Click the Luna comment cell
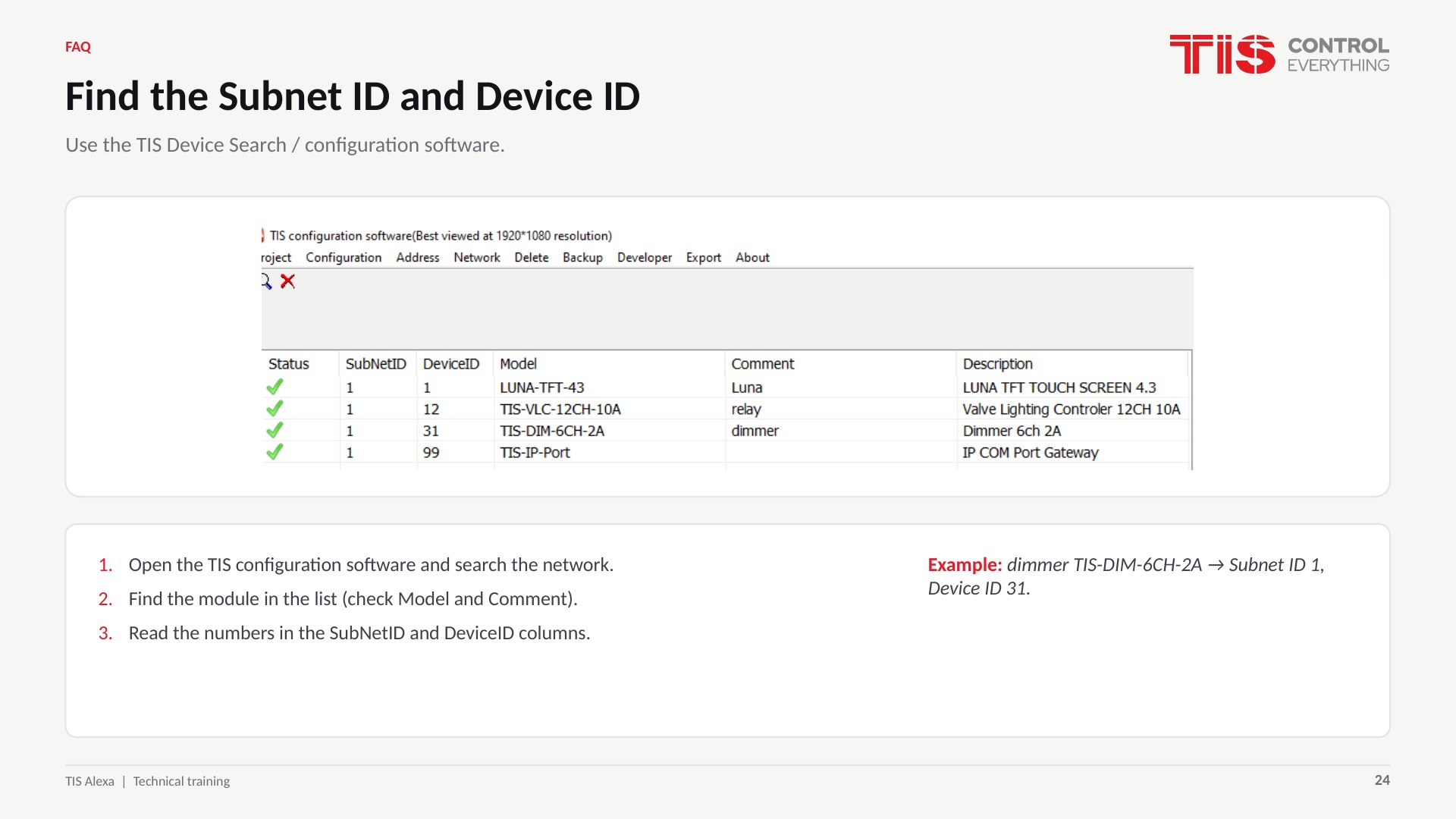The width and height of the screenshot is (1456, 819). pos(747,388)
